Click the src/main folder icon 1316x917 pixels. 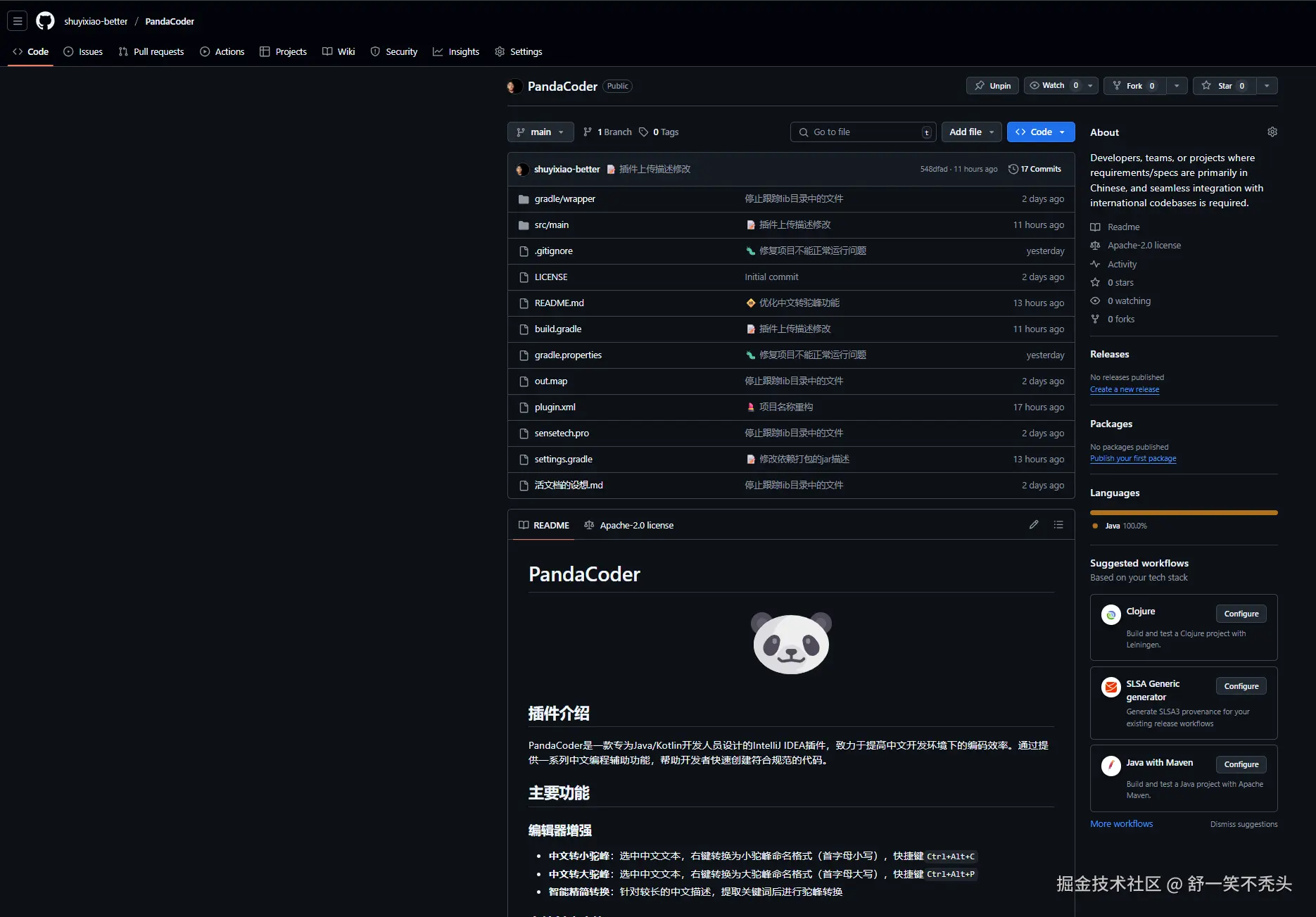pos(524,225)
